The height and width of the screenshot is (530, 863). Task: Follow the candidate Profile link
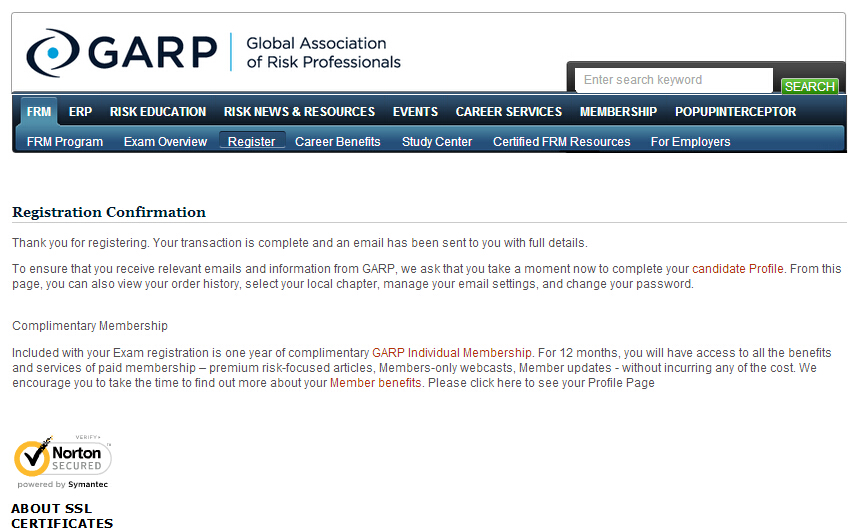click(738, 269)
